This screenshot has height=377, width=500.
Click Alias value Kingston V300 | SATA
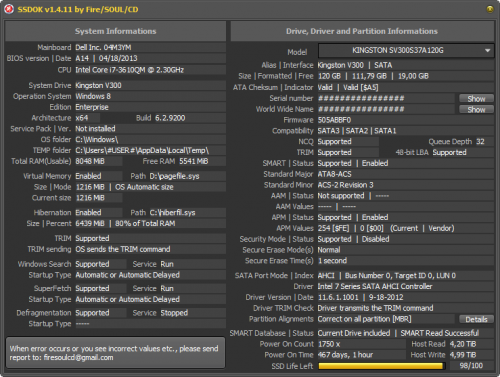[x=355, y=65]
